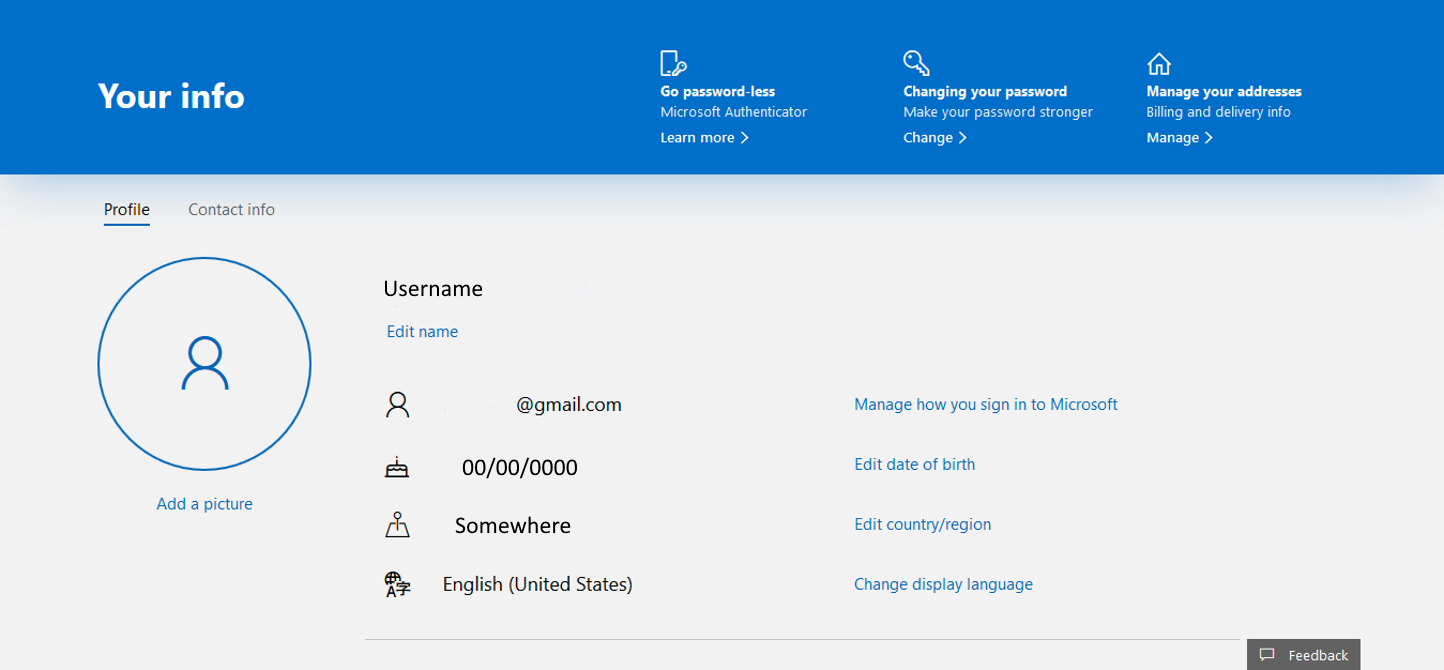Click the Add a picture link
Screen dimensions: 1444x670
[x=204, y=504]
